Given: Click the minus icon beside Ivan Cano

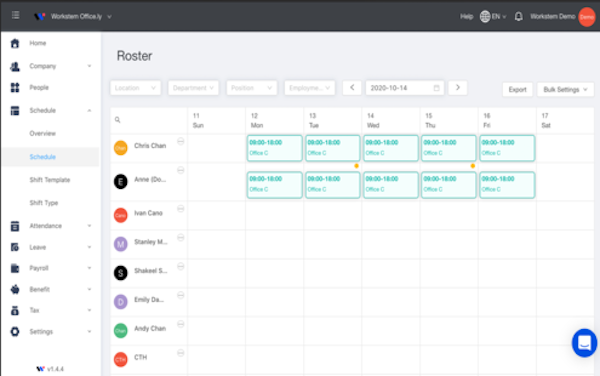Looking at the screenshot, I should tap(181, 209).
